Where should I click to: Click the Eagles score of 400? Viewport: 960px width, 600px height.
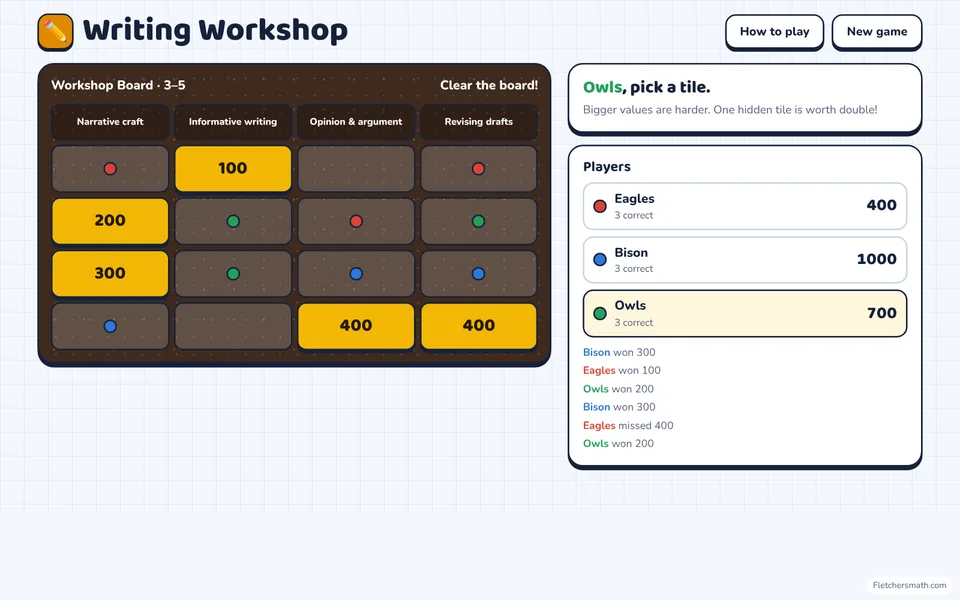(x=881, y=205)
